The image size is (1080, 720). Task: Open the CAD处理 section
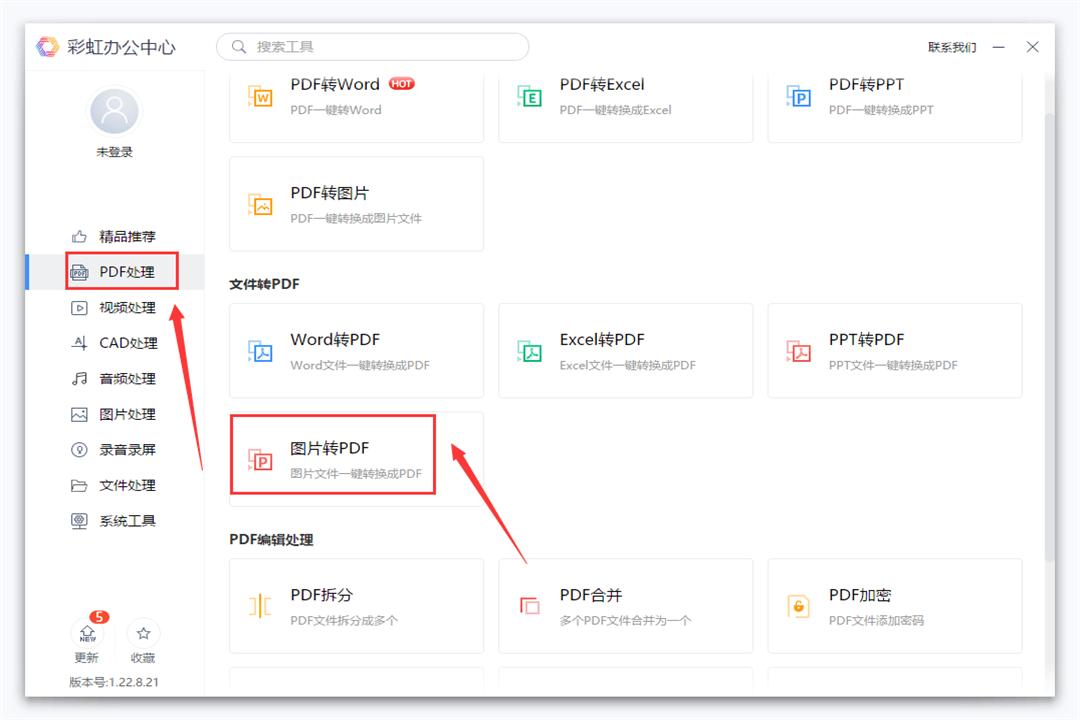click(x=113, y=343)
